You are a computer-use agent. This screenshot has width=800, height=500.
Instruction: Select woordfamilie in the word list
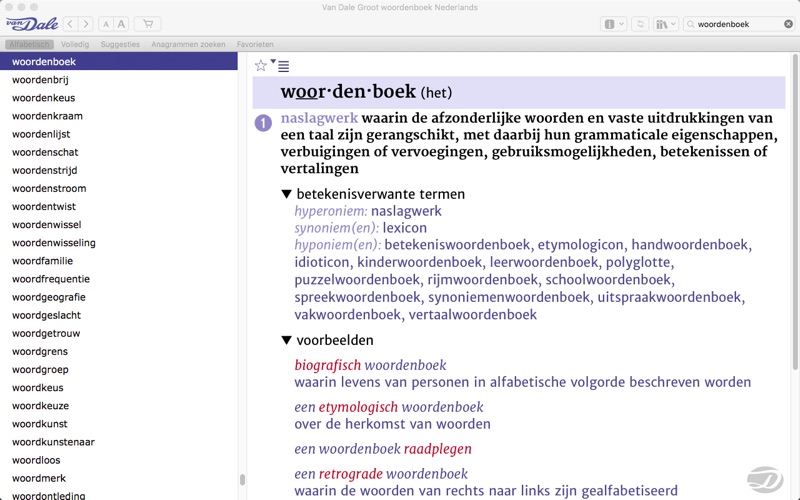tap(118, 261)
